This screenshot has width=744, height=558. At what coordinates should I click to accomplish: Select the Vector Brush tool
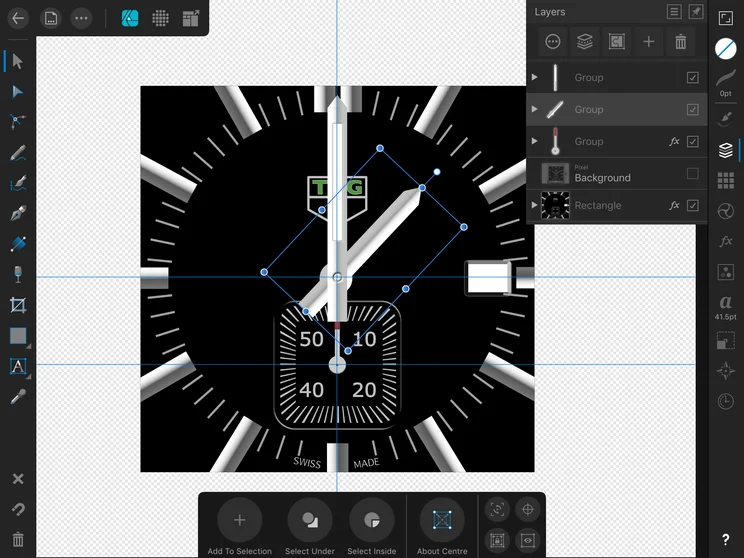18,183
